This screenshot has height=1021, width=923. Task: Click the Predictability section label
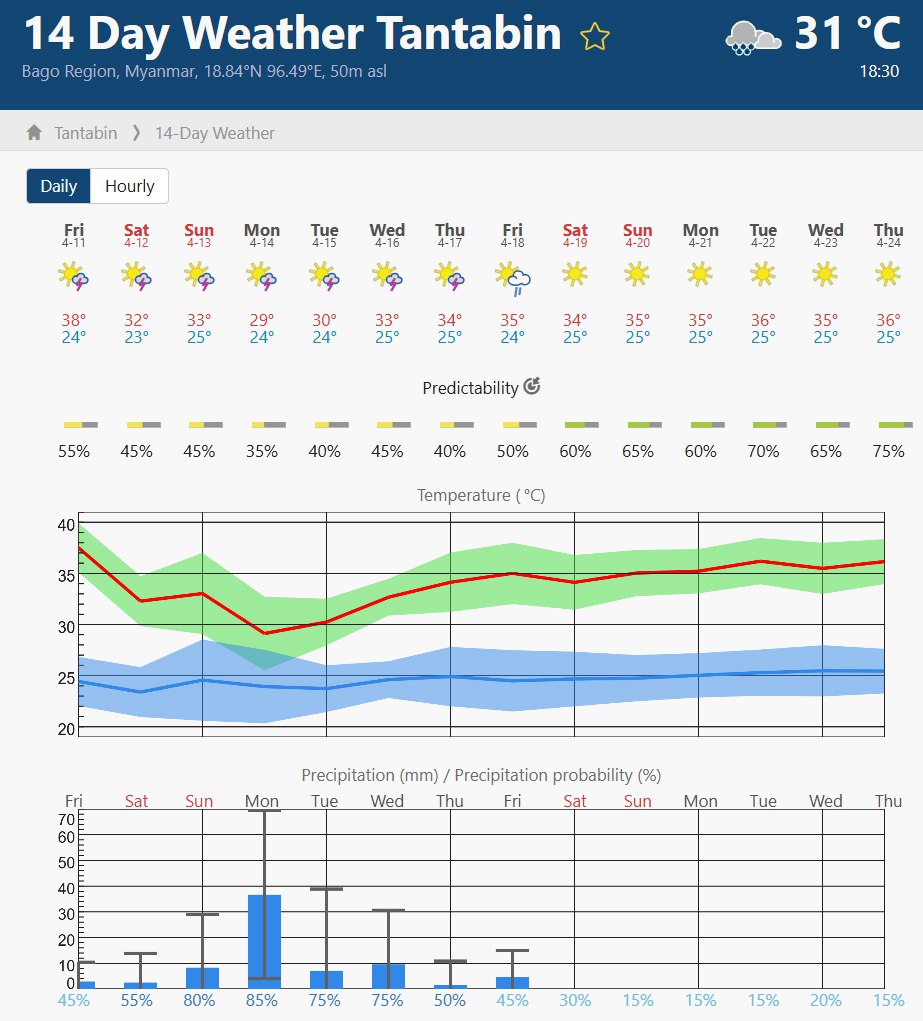click(470, 388)
